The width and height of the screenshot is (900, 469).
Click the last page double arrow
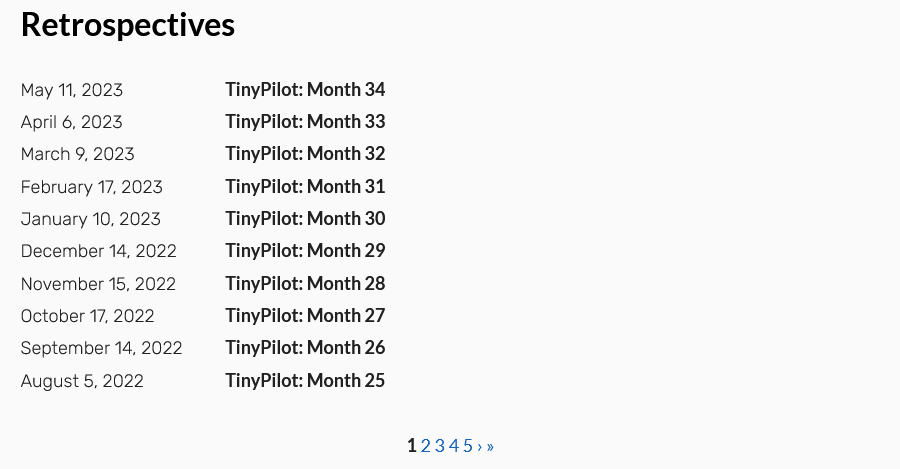pyautogui.click(x=490, y=447)
